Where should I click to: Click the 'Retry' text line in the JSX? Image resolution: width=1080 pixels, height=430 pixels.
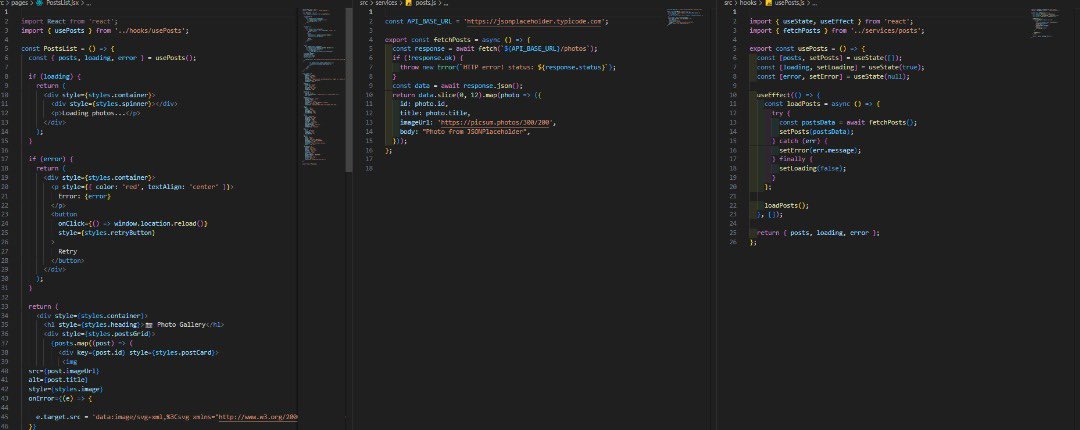pos(68,252)
